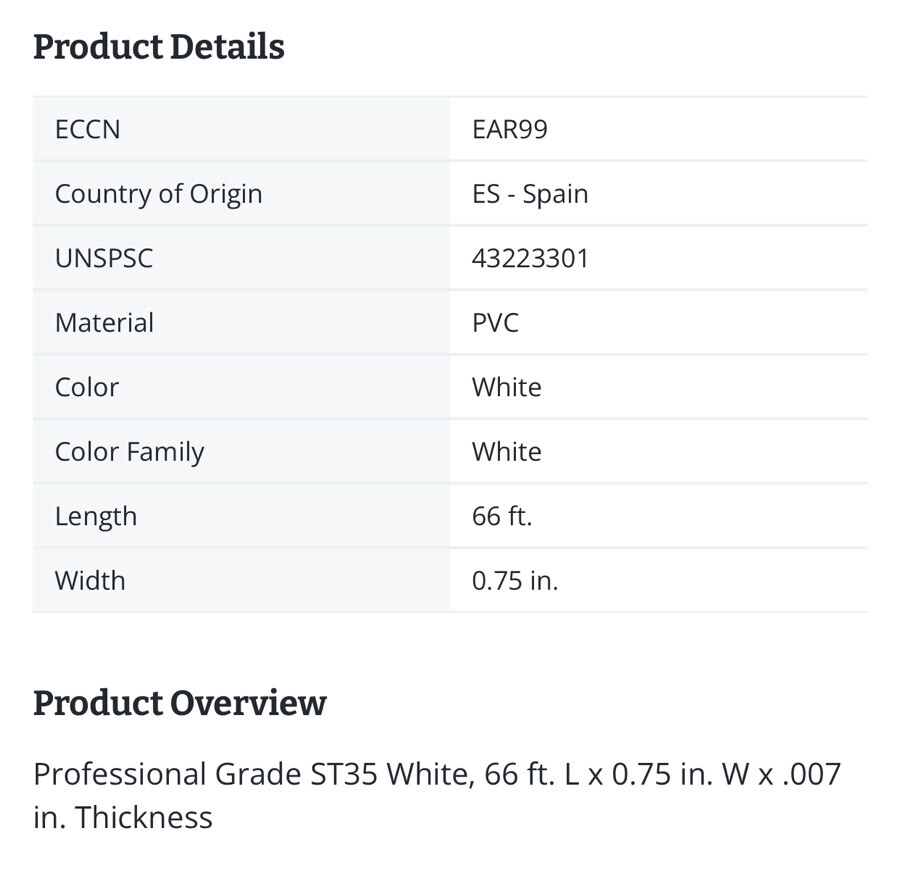The image size is (899, 884).
Task: Select the White value in Color row
Action: pos(507,387)
